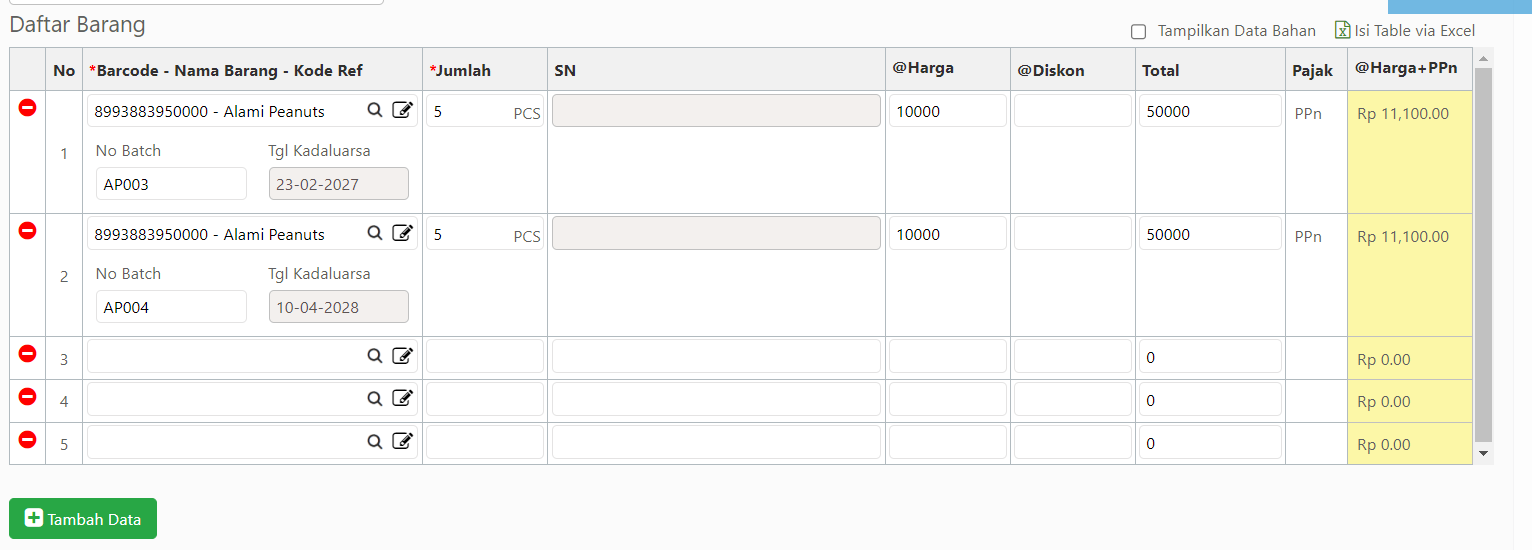Viewport: 1532px width, 550px height.
Task: Open edit icon for row 2 item
Action: coord(402,234)
